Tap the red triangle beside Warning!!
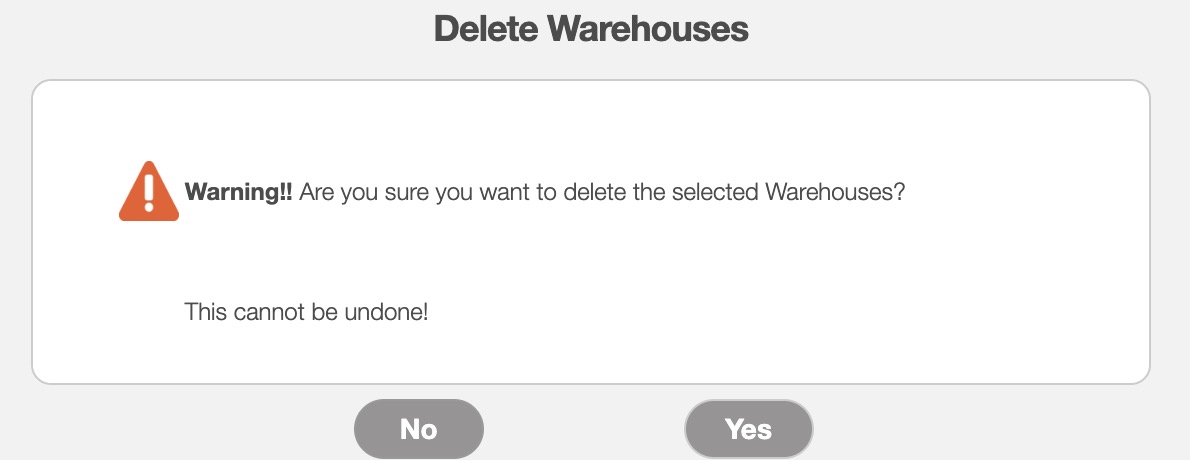1190x460 pixels. tap(149, 191)
